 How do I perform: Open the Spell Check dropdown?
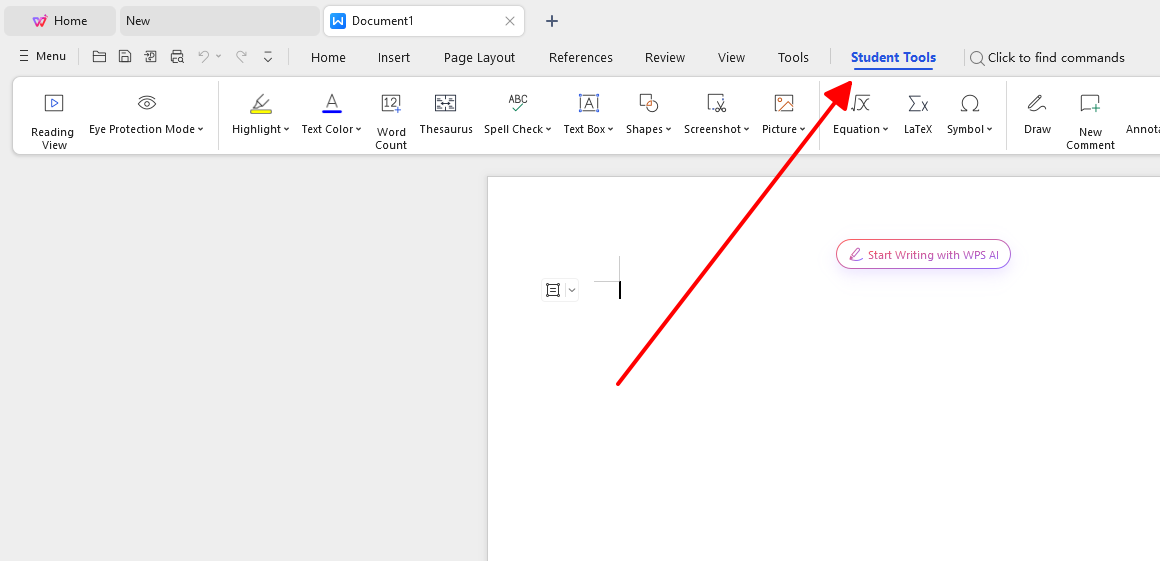click(549, 129)
